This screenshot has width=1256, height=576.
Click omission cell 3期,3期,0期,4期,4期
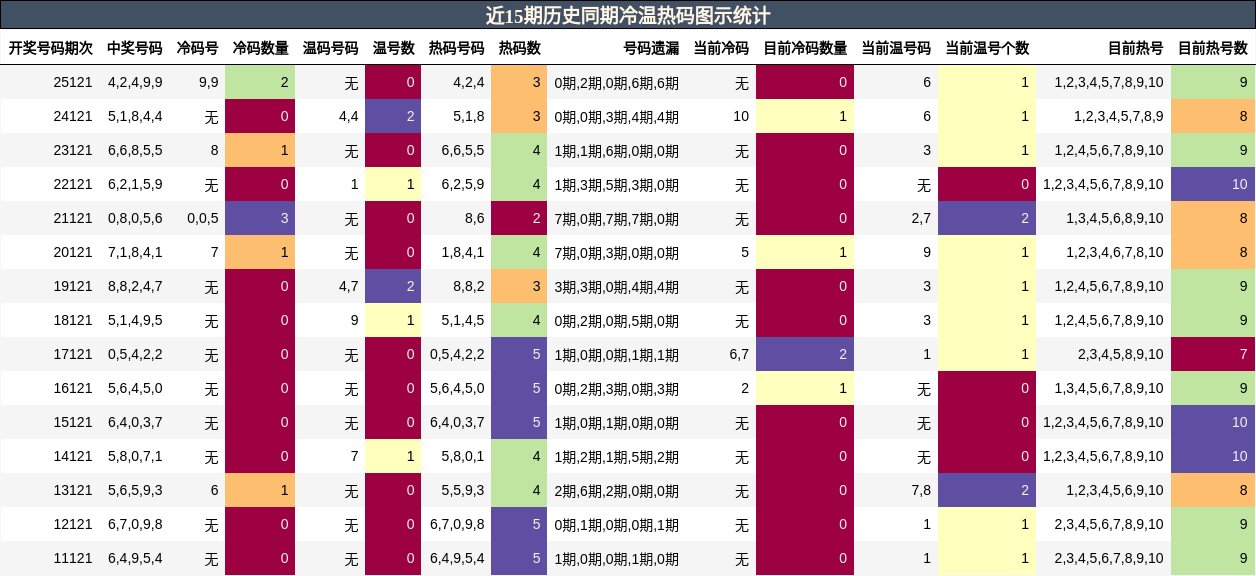coord(617,286)
